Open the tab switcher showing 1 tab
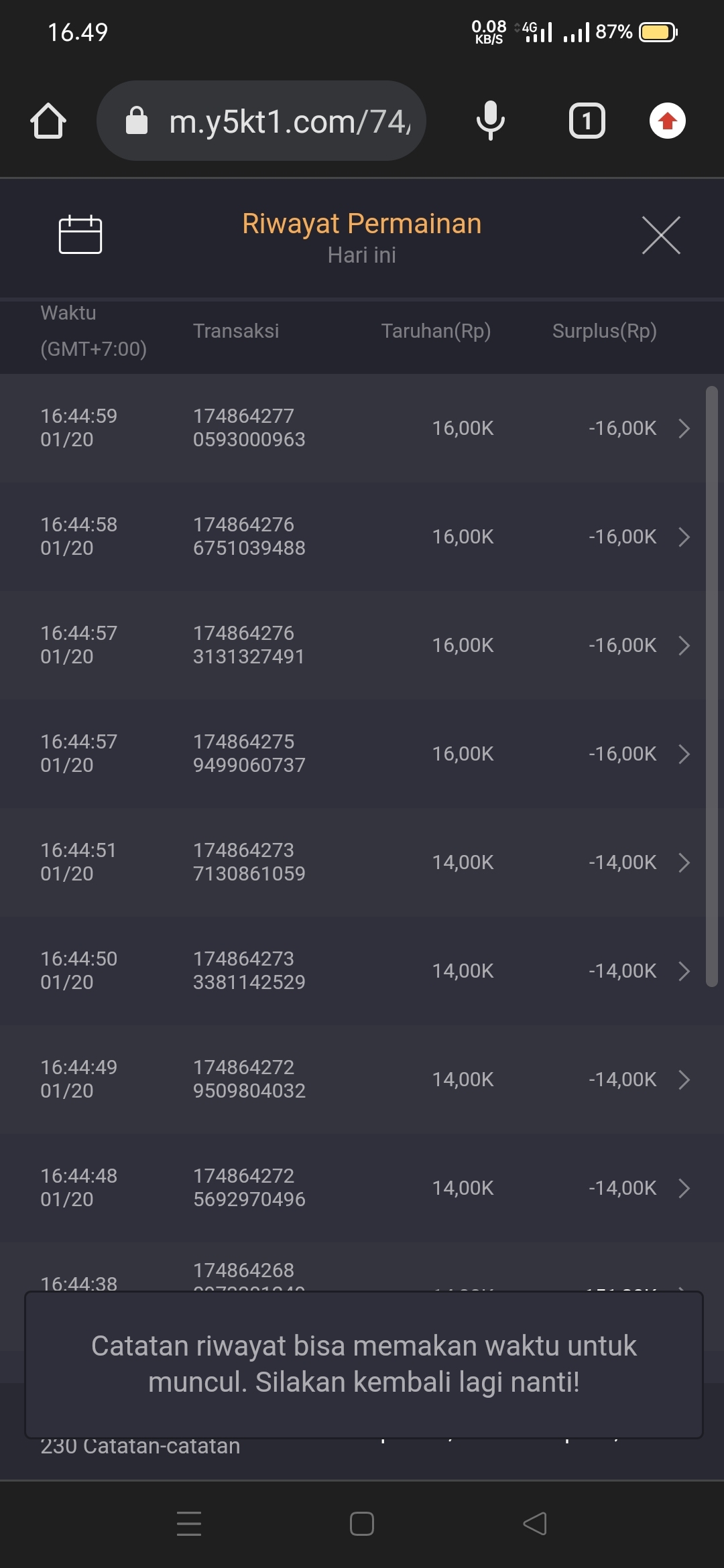 (587, 121)
